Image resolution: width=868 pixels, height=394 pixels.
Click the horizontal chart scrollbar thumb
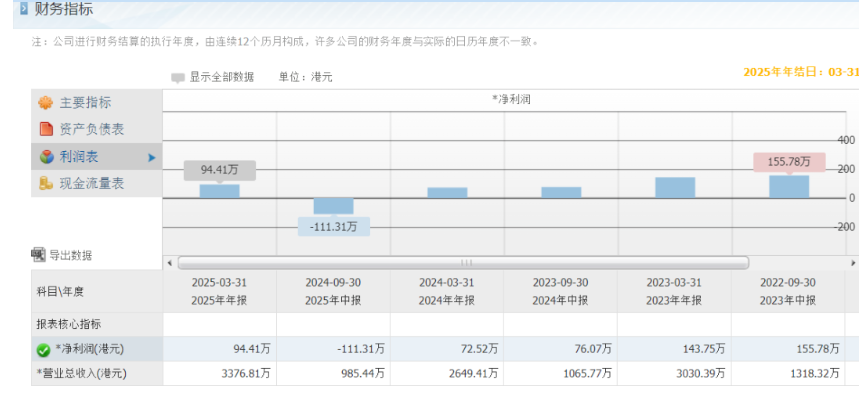click(x=463, y=263)
